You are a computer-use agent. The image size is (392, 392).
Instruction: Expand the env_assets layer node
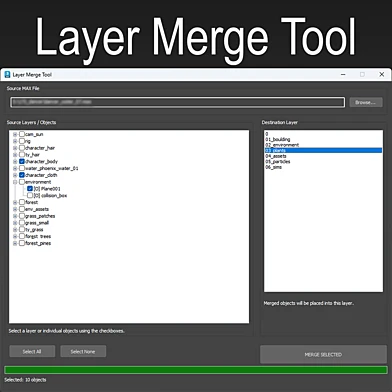15,209
